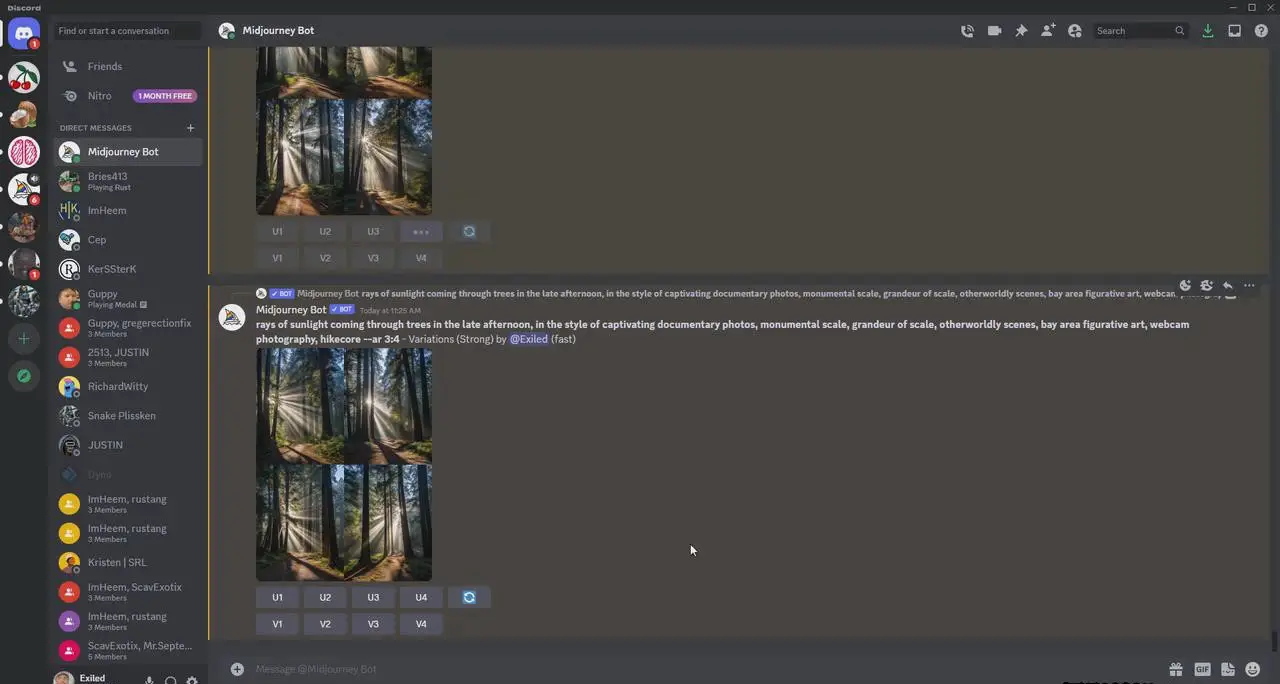
Task: Create a new direct message
Action: click(x=190, y=128)
